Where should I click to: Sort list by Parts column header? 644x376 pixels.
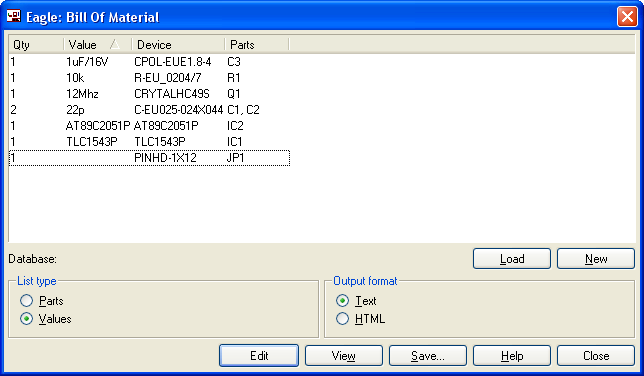pyautogui.click(x=257, y=44)
